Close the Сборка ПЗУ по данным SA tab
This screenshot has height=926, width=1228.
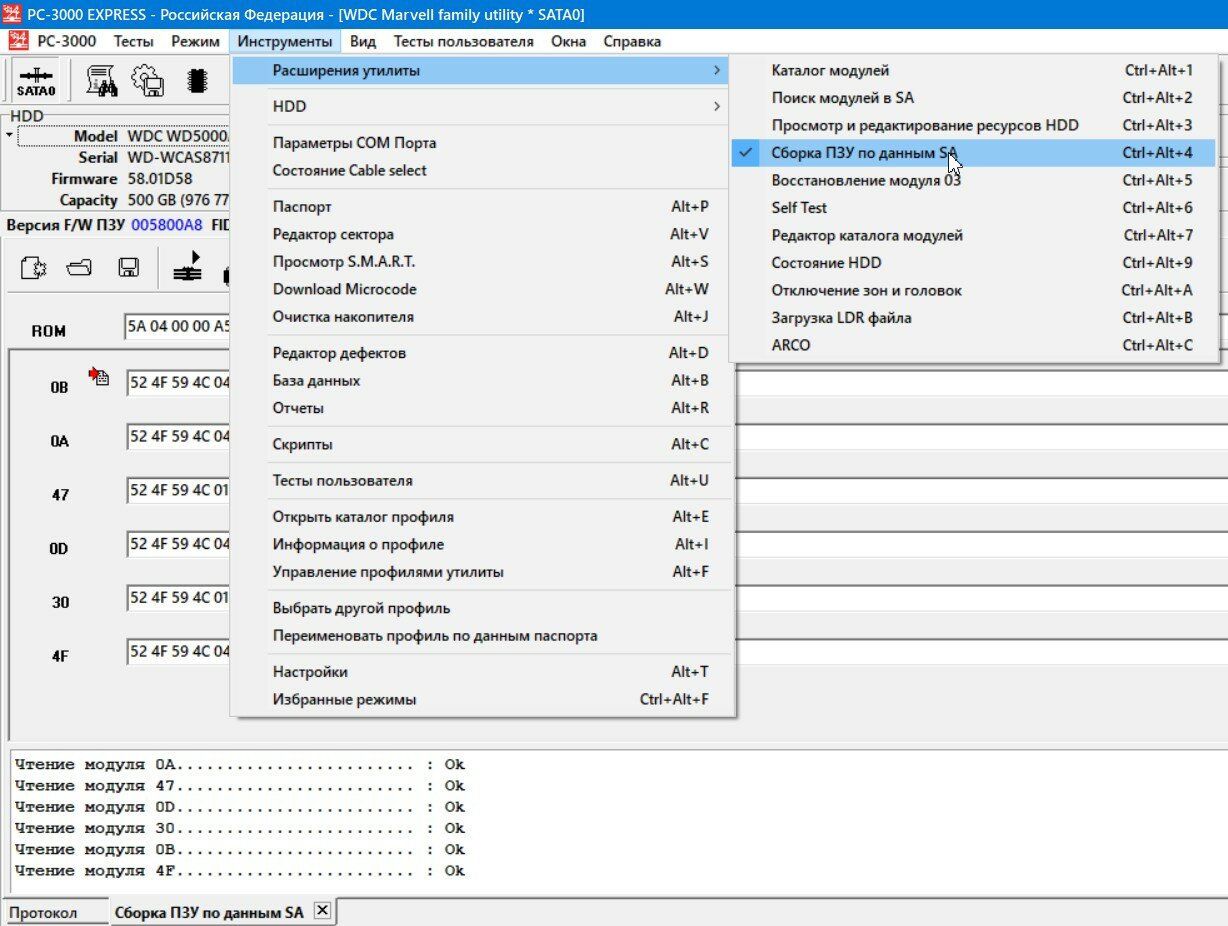tap(322, 911)
